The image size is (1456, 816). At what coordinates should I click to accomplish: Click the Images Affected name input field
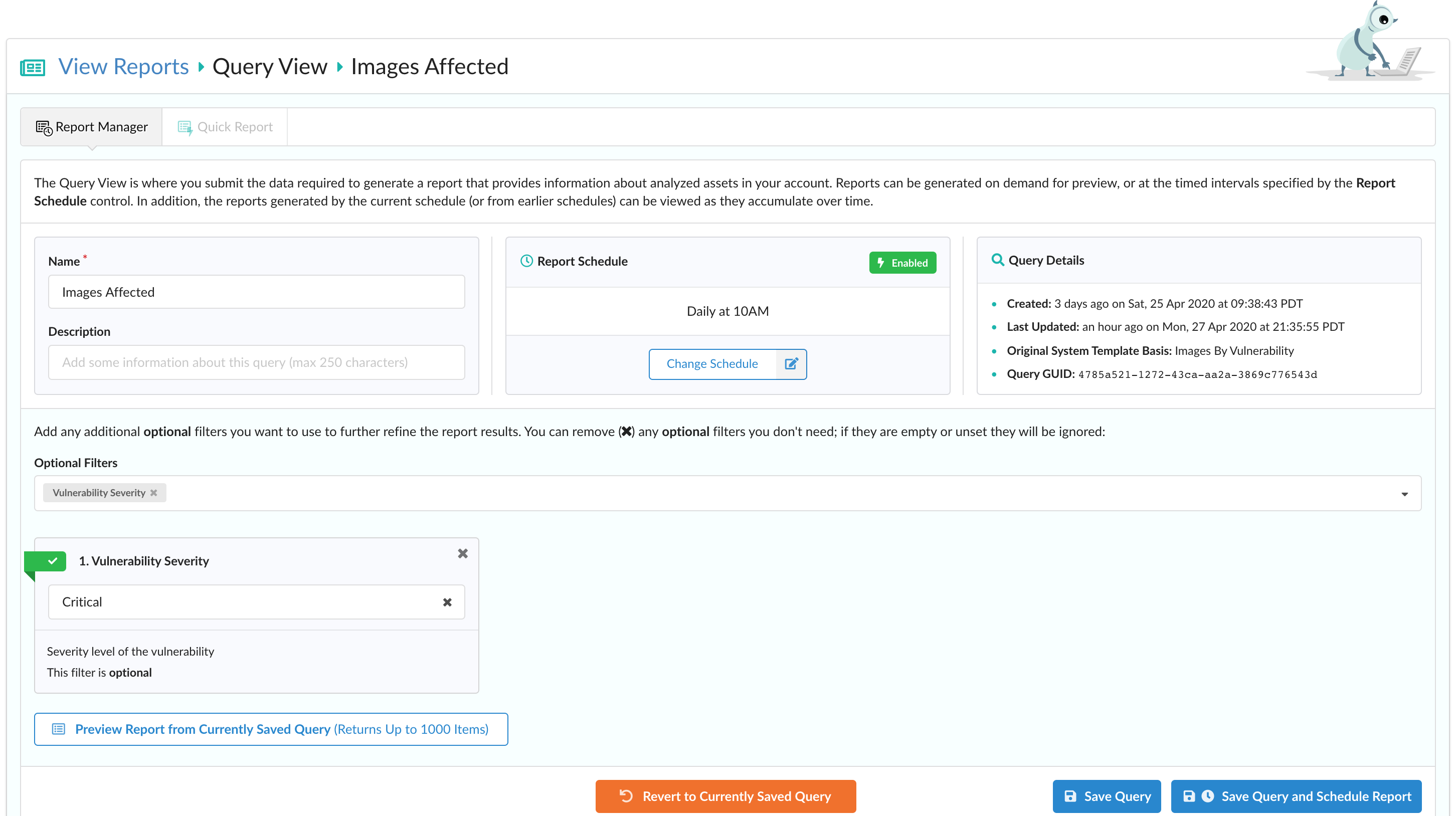256,291
